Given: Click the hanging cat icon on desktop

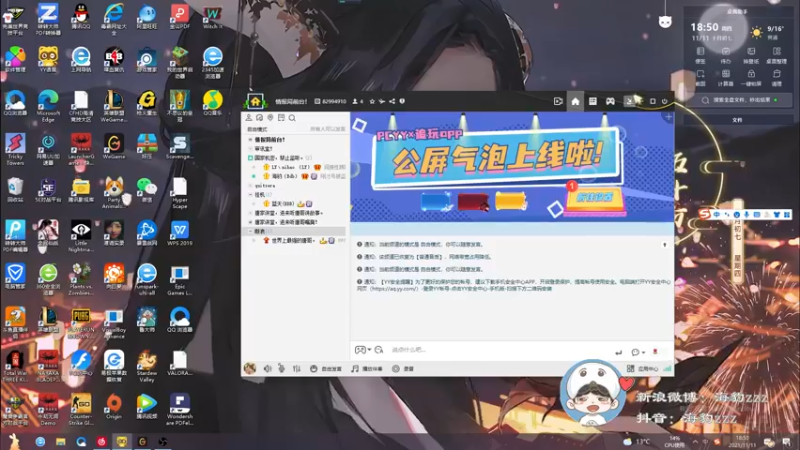Looking at the screenshot, I should (665, 21).
